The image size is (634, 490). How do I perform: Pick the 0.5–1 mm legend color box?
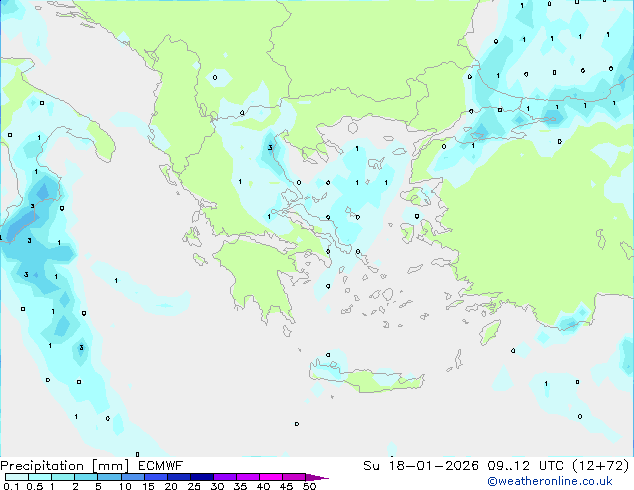click(40, 477)
